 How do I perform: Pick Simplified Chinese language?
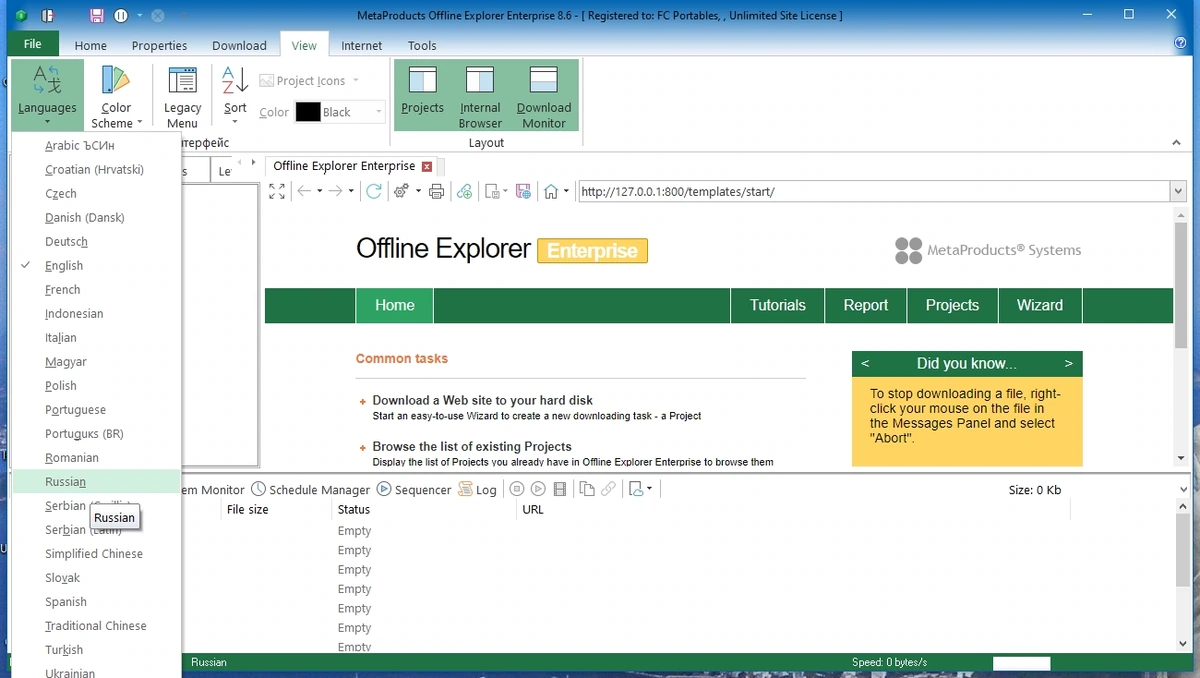96,554
